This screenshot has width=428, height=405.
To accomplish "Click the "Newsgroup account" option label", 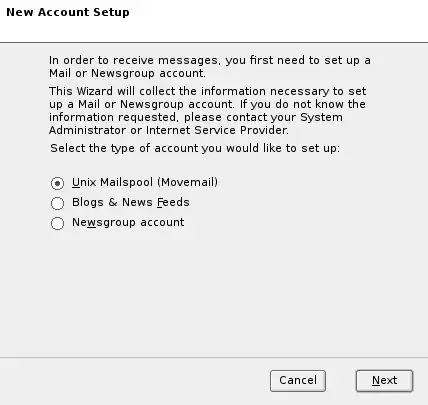I will tap(128, 222).
